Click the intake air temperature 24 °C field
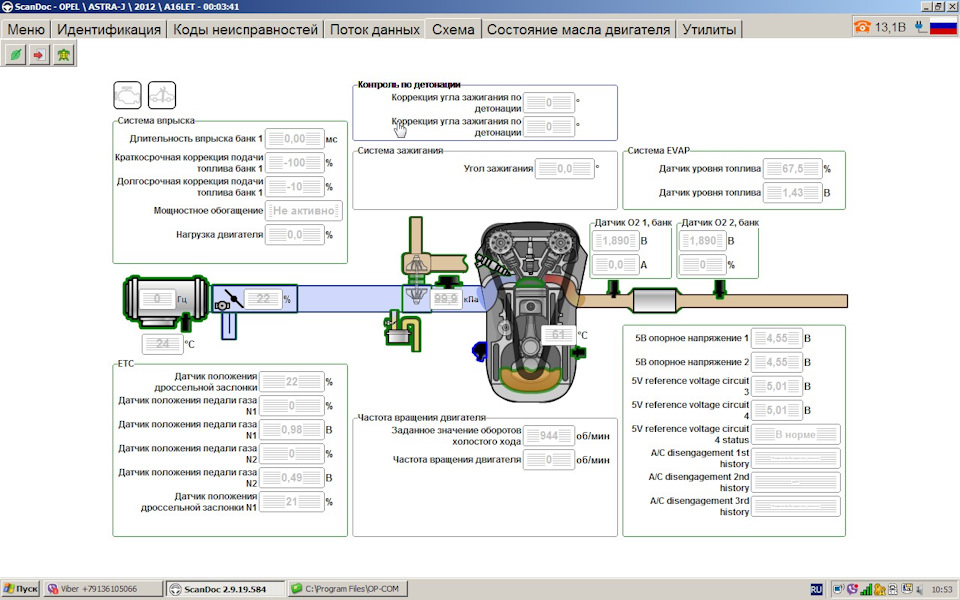The height and width of the screenshot is (600, 960). tap(162, 344)
